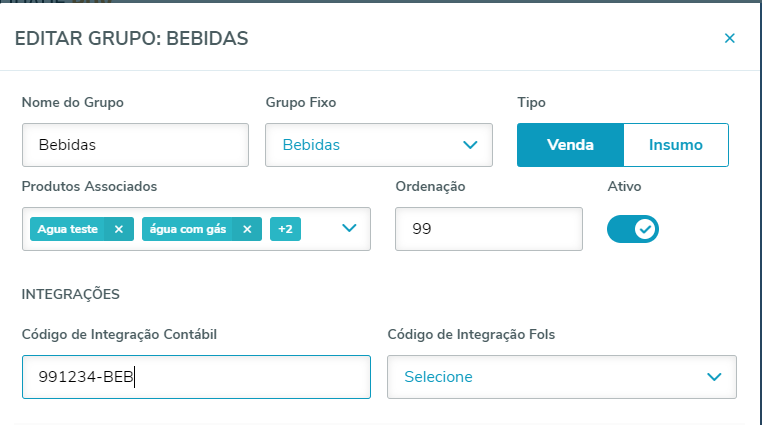The width and height of the screenshot is (762, 425).
Task: Select Venda as the group type
Action: pyautogui.click(x=570, y=145)
